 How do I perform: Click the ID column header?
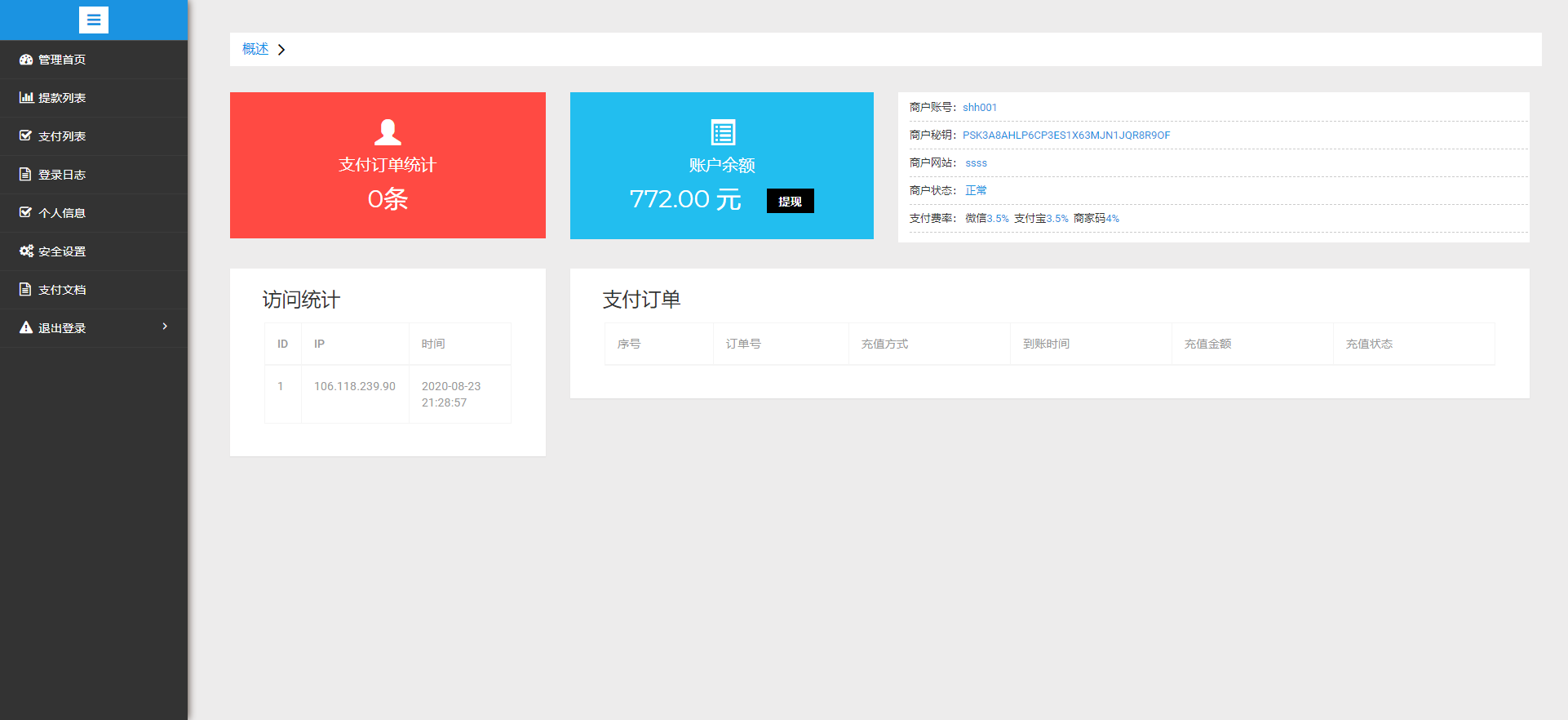click(x=282, y=344)
